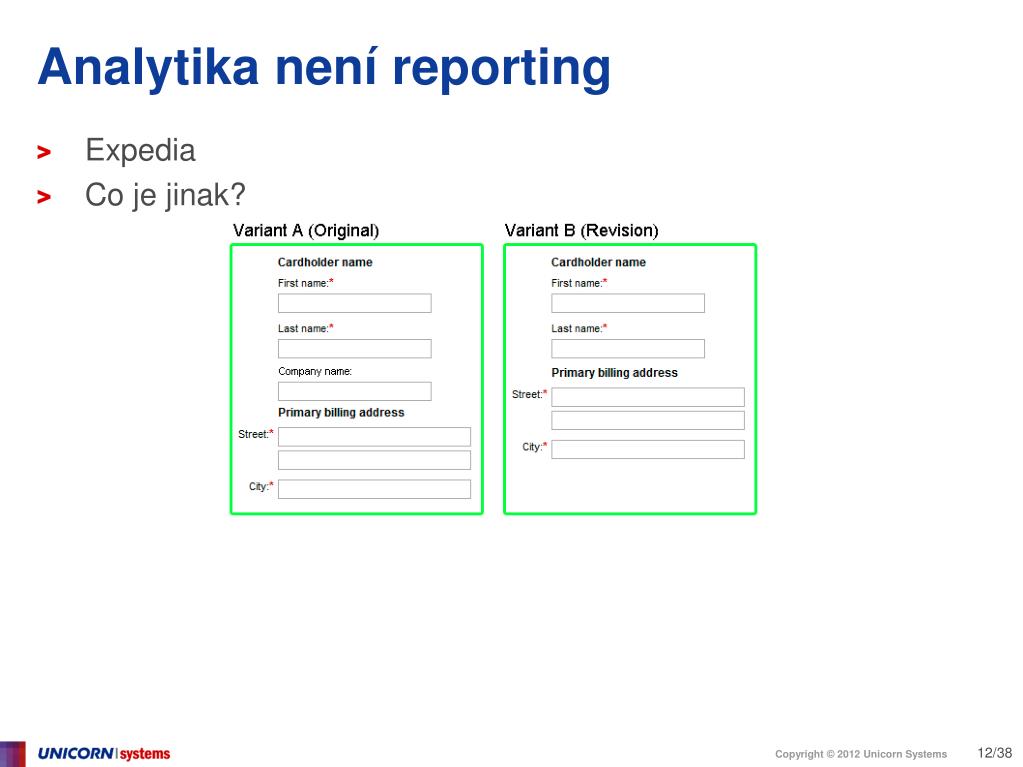
Task: Click the 'City:' label in Variant B
Action: click(x=534, y=447)
